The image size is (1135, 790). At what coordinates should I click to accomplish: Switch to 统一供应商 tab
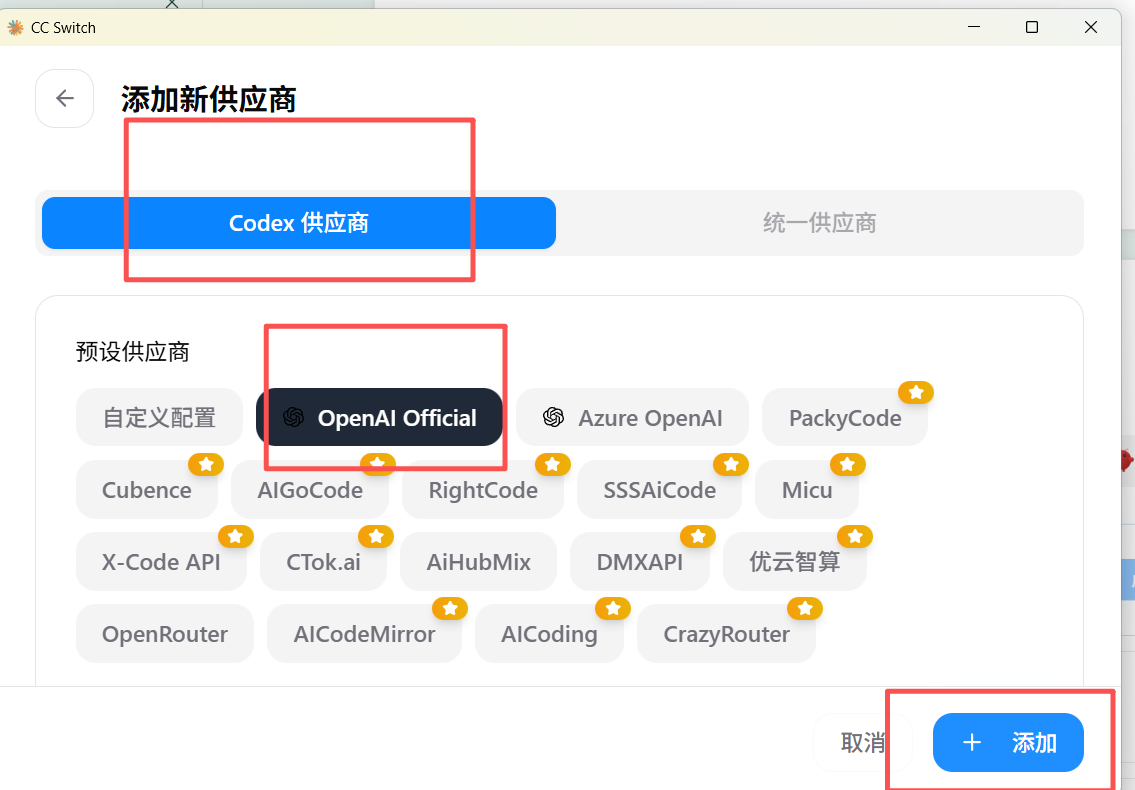coord(819,223)
